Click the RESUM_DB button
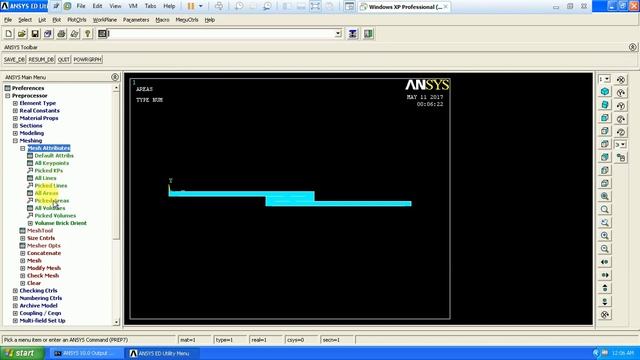The image size is (640, 360). [41, 60]
